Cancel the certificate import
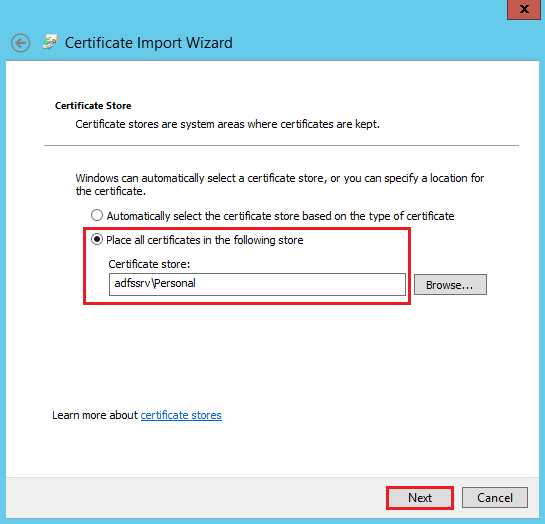Image resolution: width=545 pixels, height=524 pixels. [x=495, y=498]
